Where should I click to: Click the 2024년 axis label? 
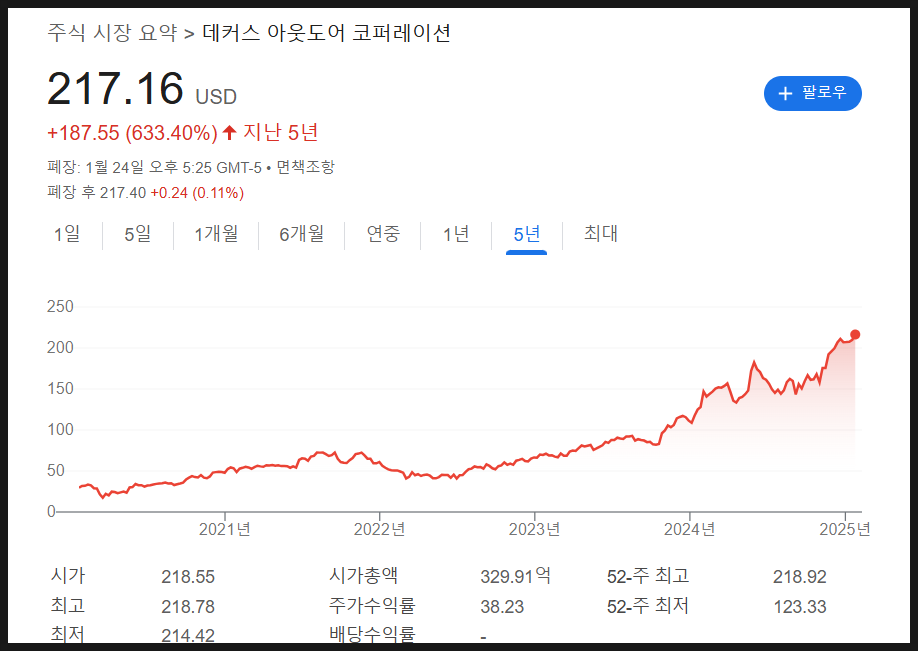pyautogui.click(x=690, y=529)
